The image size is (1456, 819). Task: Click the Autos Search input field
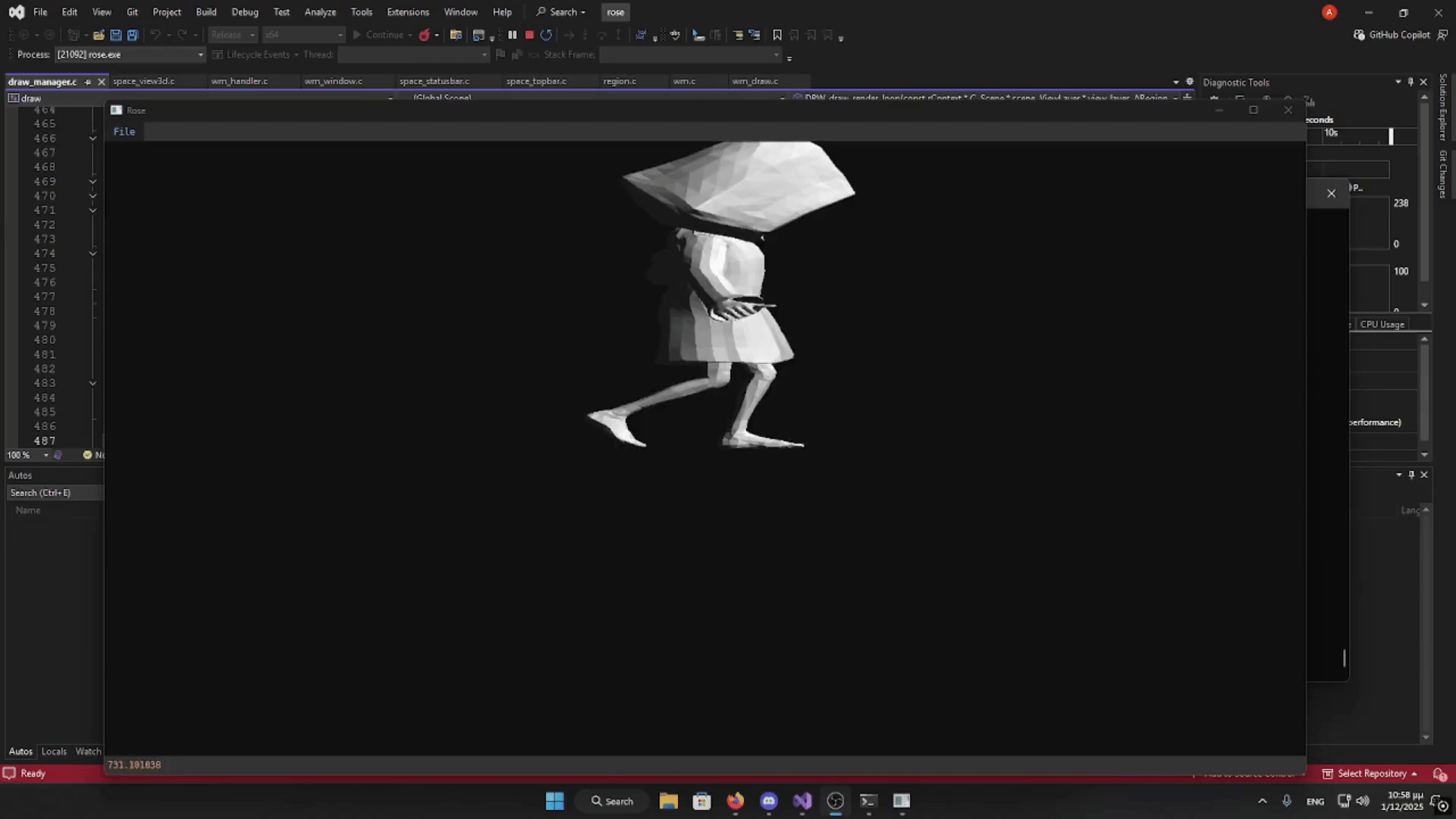point(55,493)
